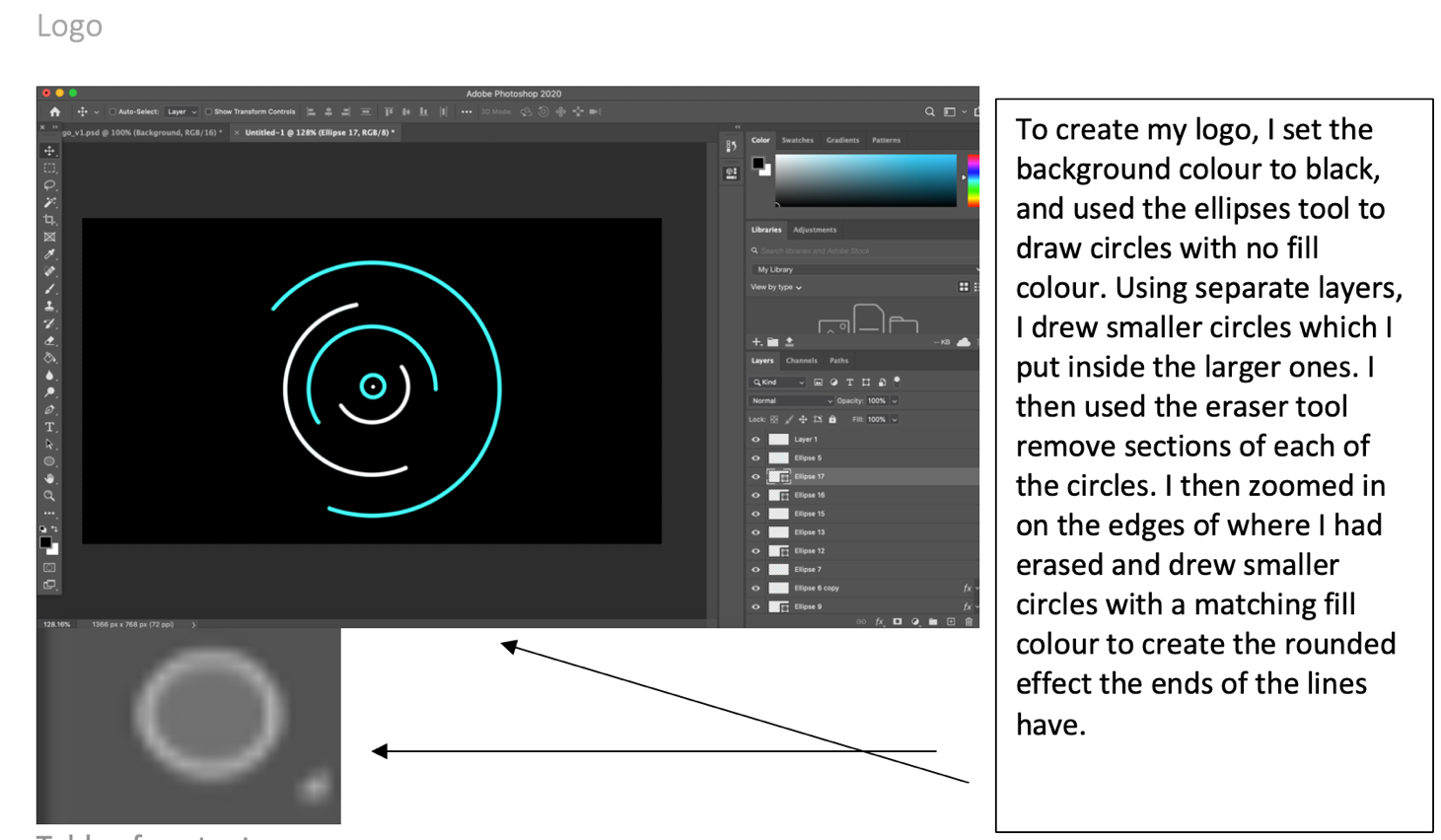Viewport: 1441px width, 840px height.
Task: Switch to the Channels tab
Action: [801, 361]
